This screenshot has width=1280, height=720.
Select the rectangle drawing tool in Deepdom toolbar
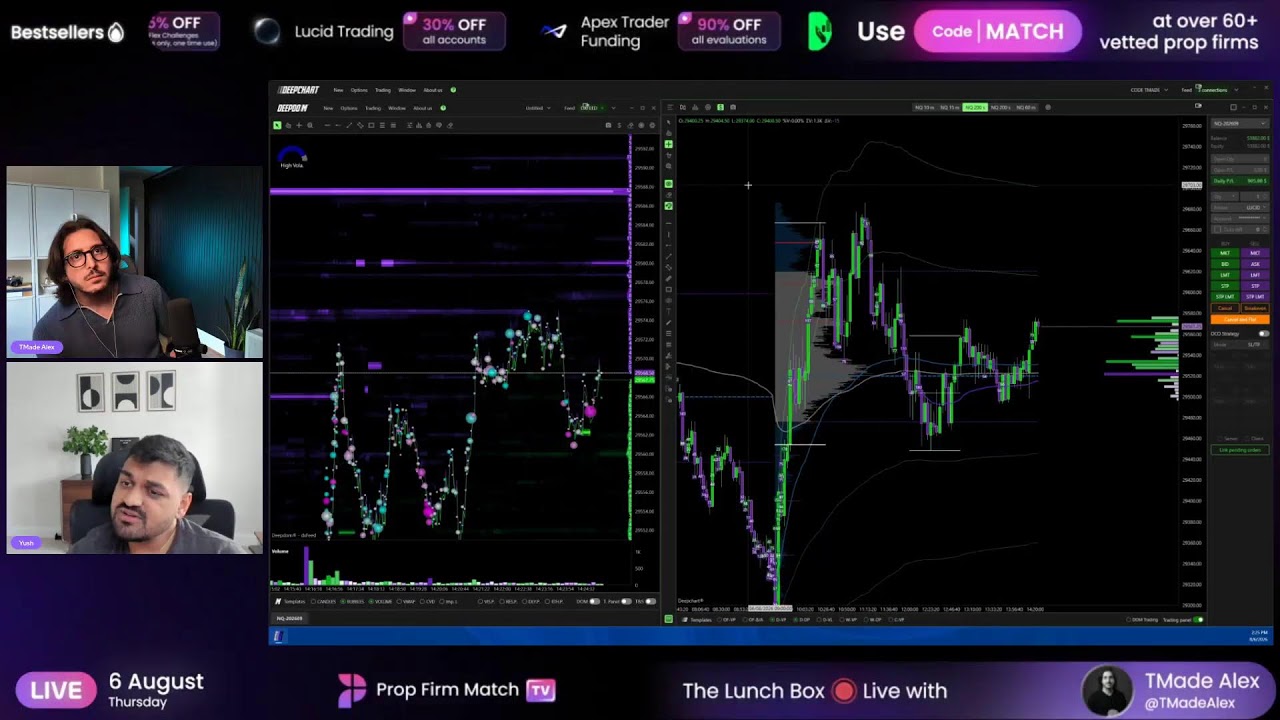pyautogui.click(x=371, y=125)
